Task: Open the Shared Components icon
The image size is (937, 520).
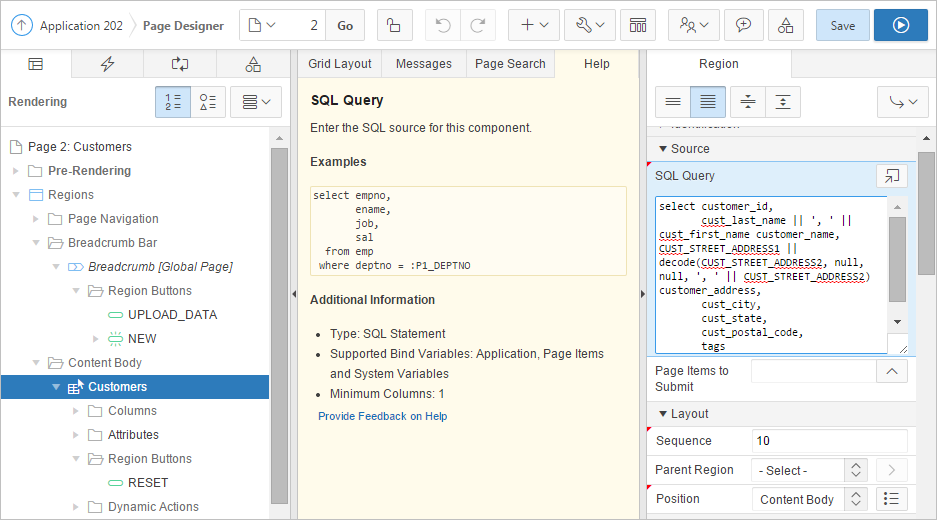Action: (786, 25)
